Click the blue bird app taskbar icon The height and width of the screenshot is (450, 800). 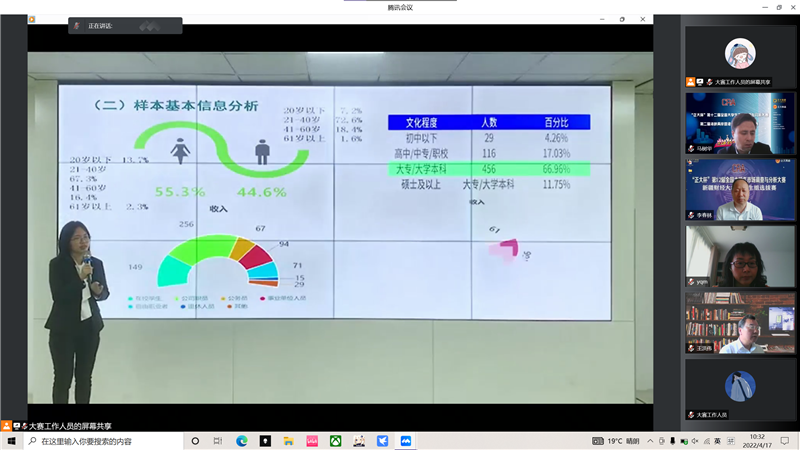tap(382, 441)
